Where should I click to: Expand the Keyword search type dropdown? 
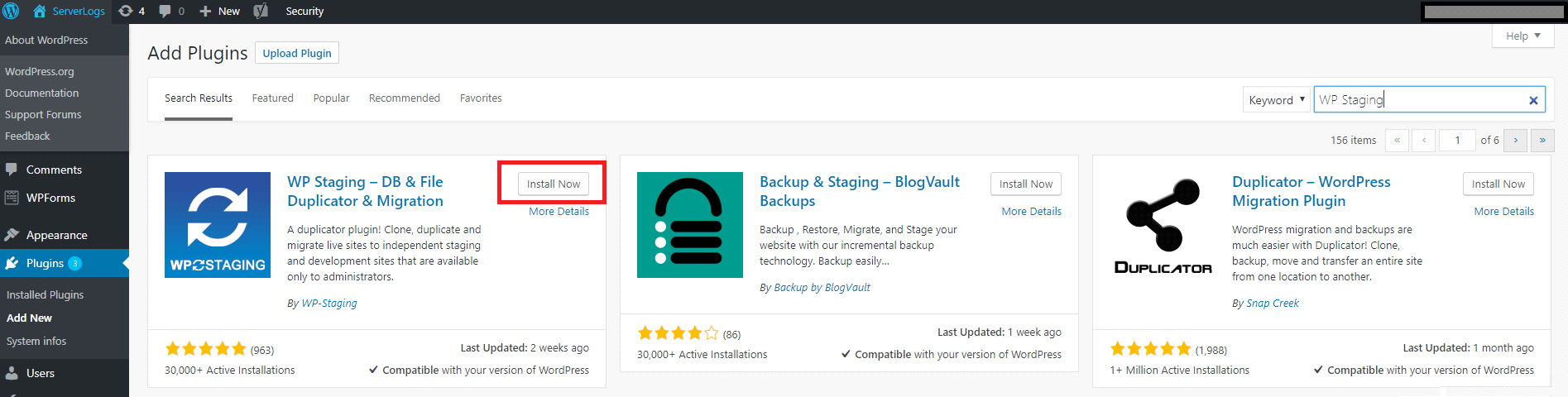[x=1276, y=100]
